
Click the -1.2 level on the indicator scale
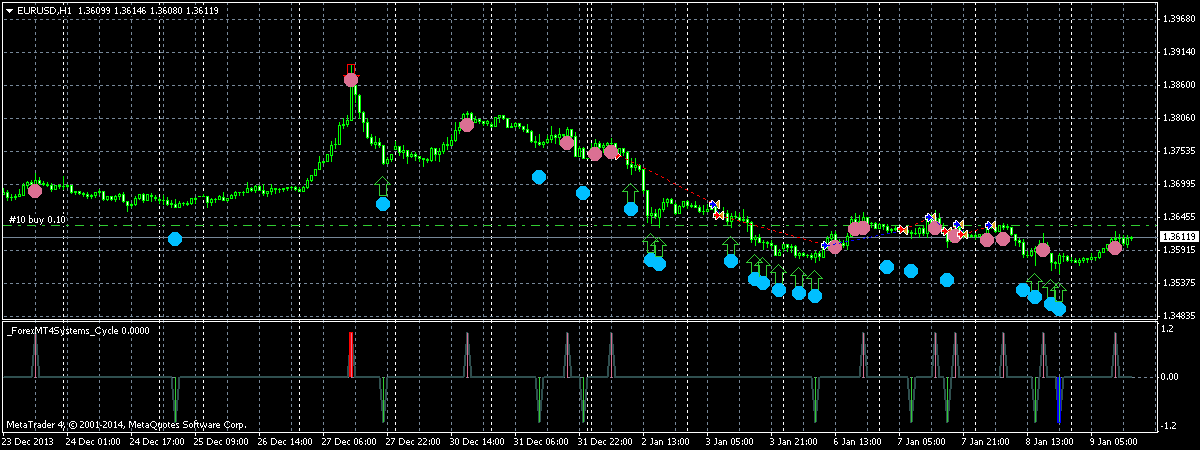[1168, 425]
